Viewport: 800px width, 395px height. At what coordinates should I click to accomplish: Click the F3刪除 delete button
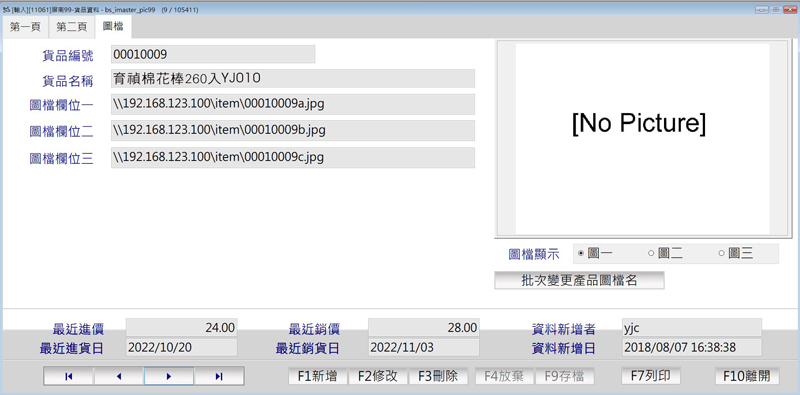click(x=438, y=376)
